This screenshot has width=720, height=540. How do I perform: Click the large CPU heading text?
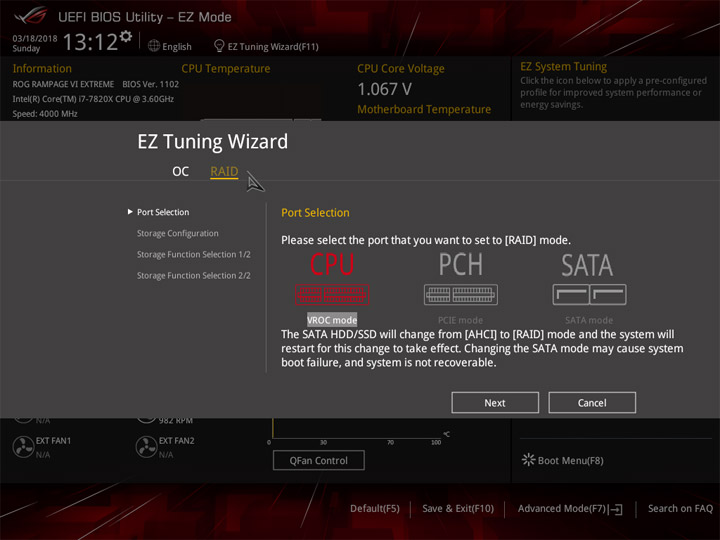click(332, 264)
